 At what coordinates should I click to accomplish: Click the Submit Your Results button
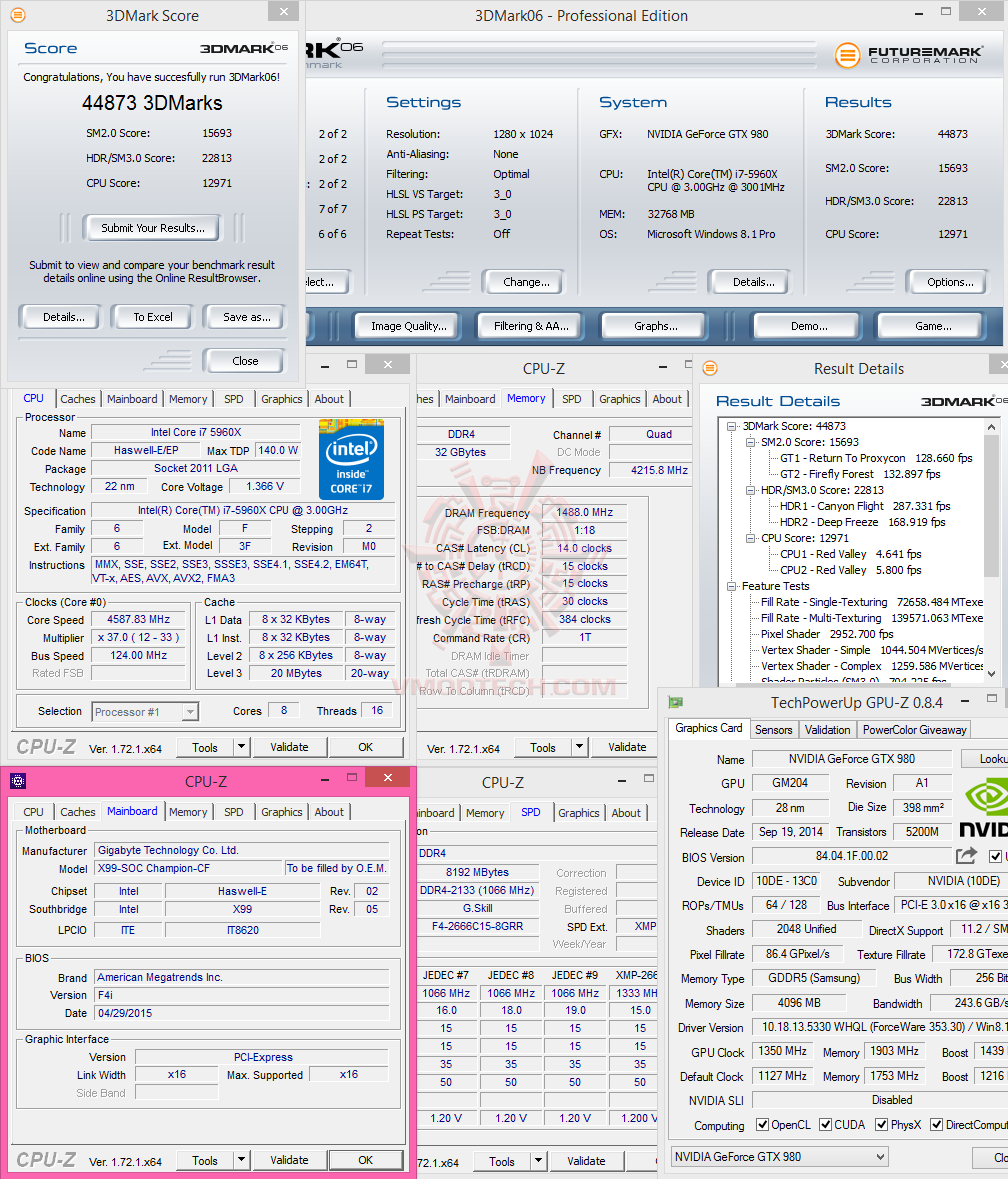click(153, 228)
